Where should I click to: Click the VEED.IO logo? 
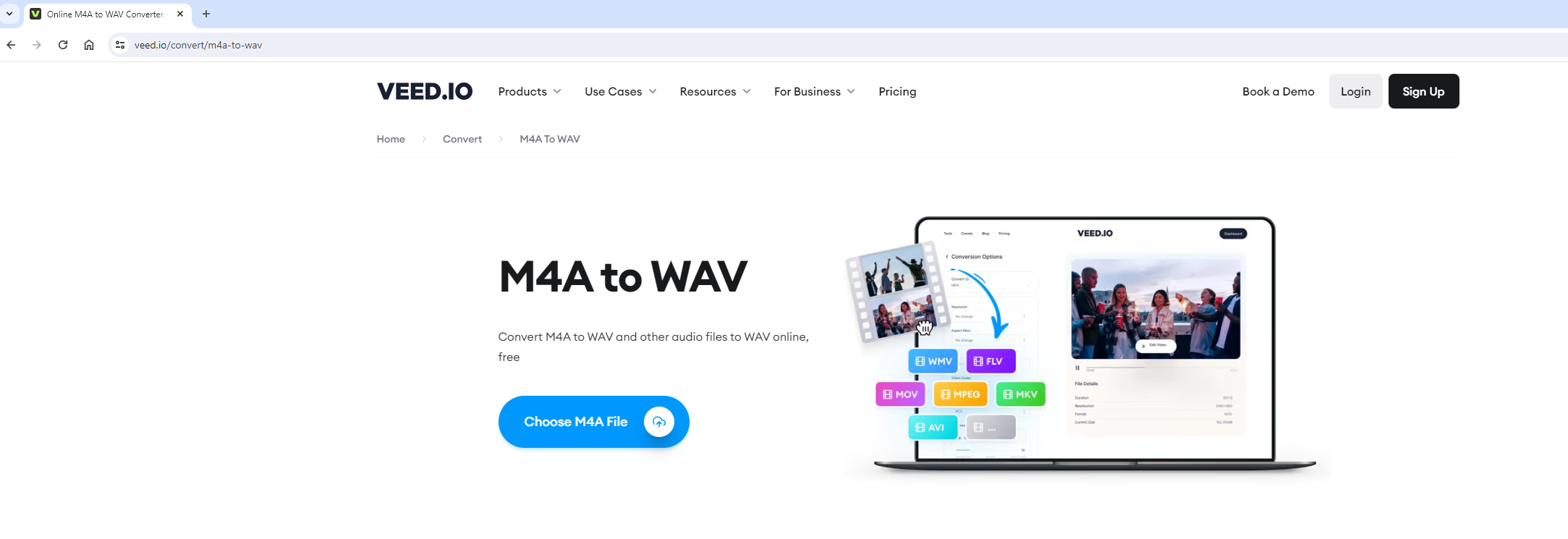pos(425,91)
